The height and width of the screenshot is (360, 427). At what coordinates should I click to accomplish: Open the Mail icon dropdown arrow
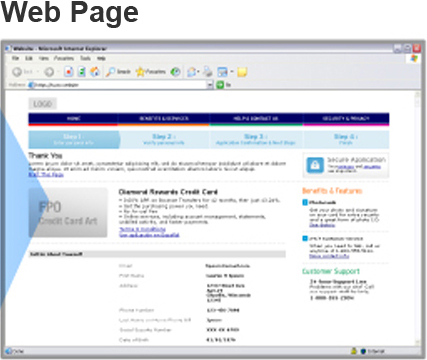click(x=198, y=72)
